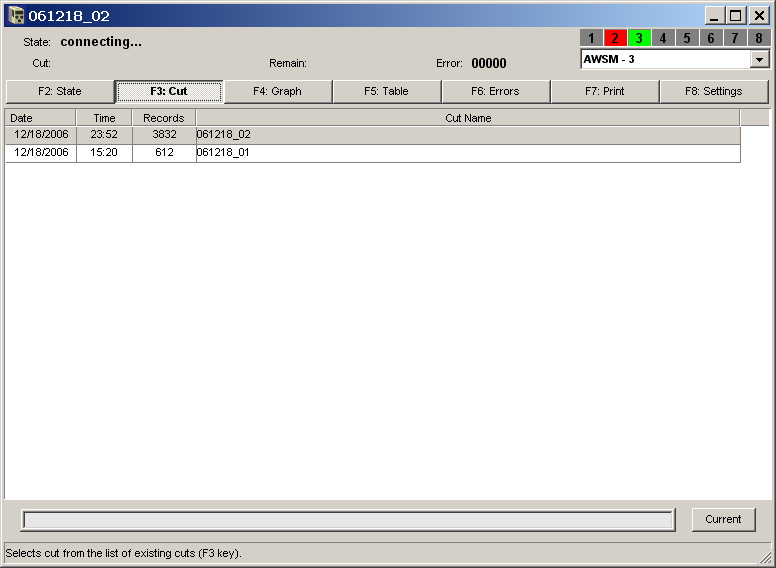Show the F6: Errors tab
This screenshot has height=568, width=776.
(x=495, y=91)
